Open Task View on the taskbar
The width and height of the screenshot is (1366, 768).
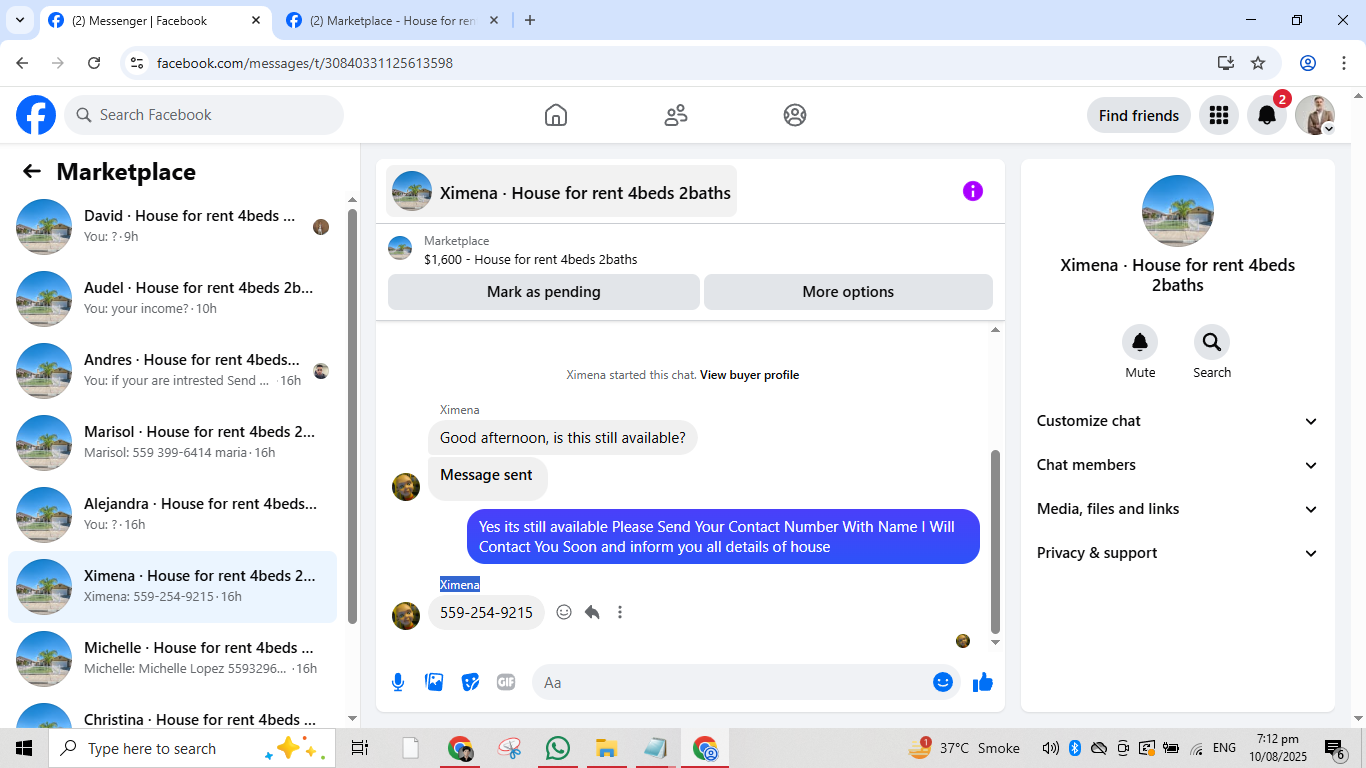(360, 748)
